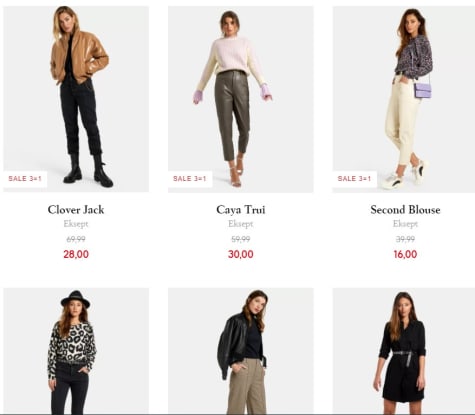The height and width of the screenshot is (415, 475).
Task: Click the crossed-out 39,99 original price
Action: [405, 239]
